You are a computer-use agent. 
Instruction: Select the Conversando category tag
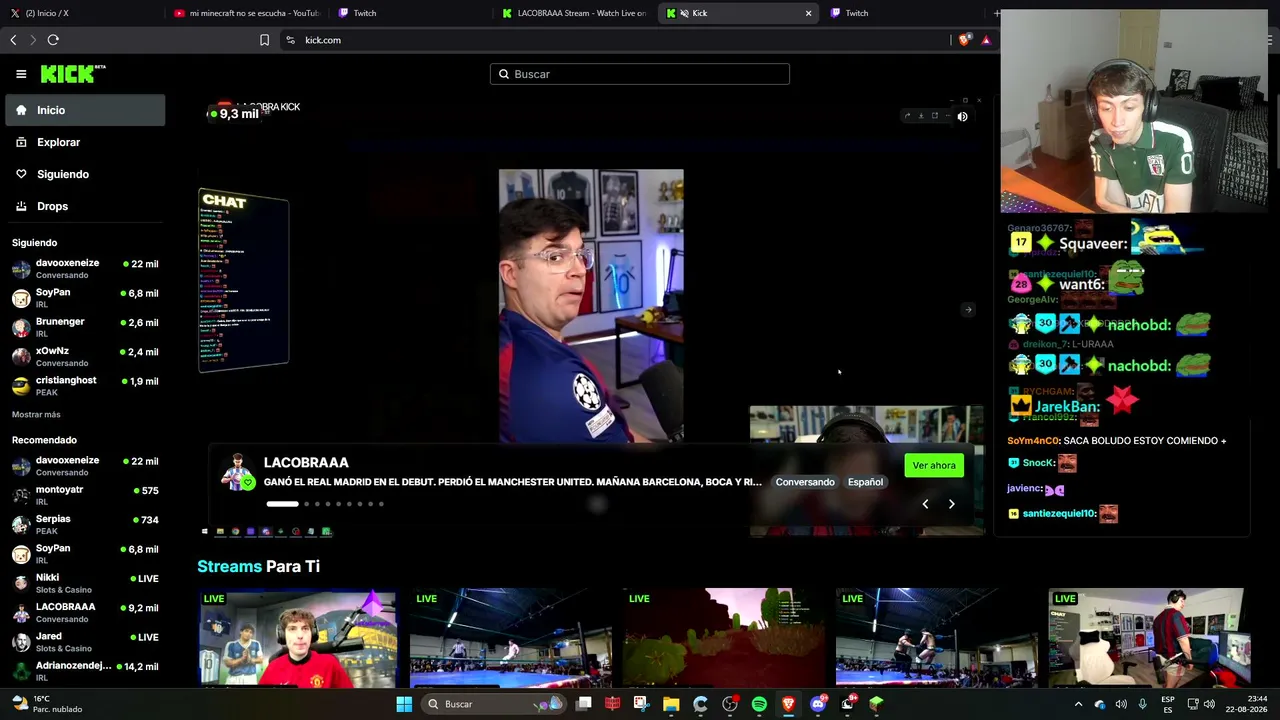coord(805,482)
